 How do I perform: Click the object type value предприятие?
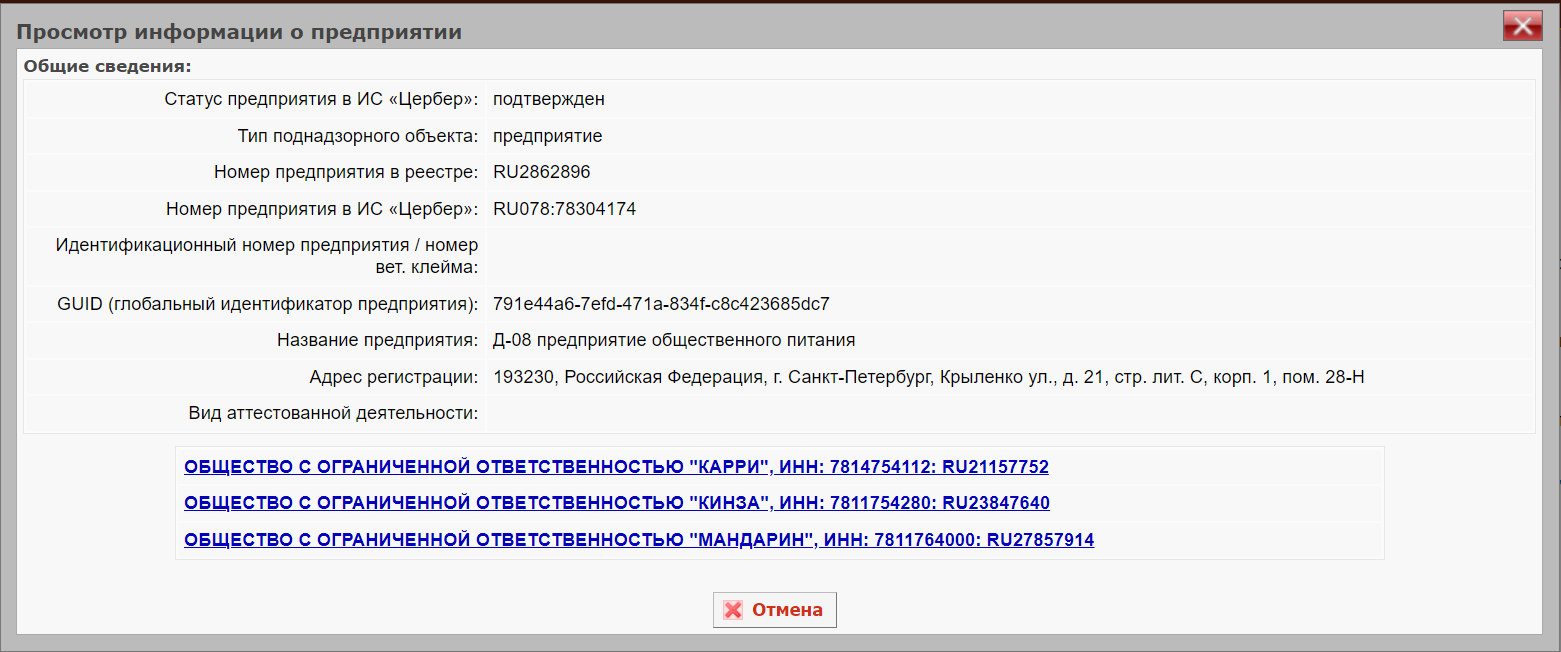[547, 136]
